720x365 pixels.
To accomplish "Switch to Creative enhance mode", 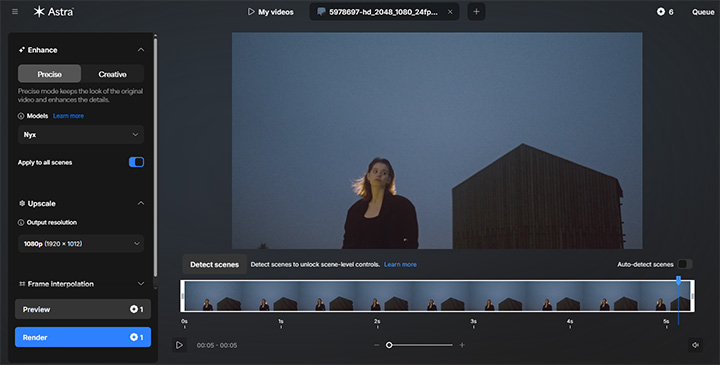I will (x=112, y=74).
